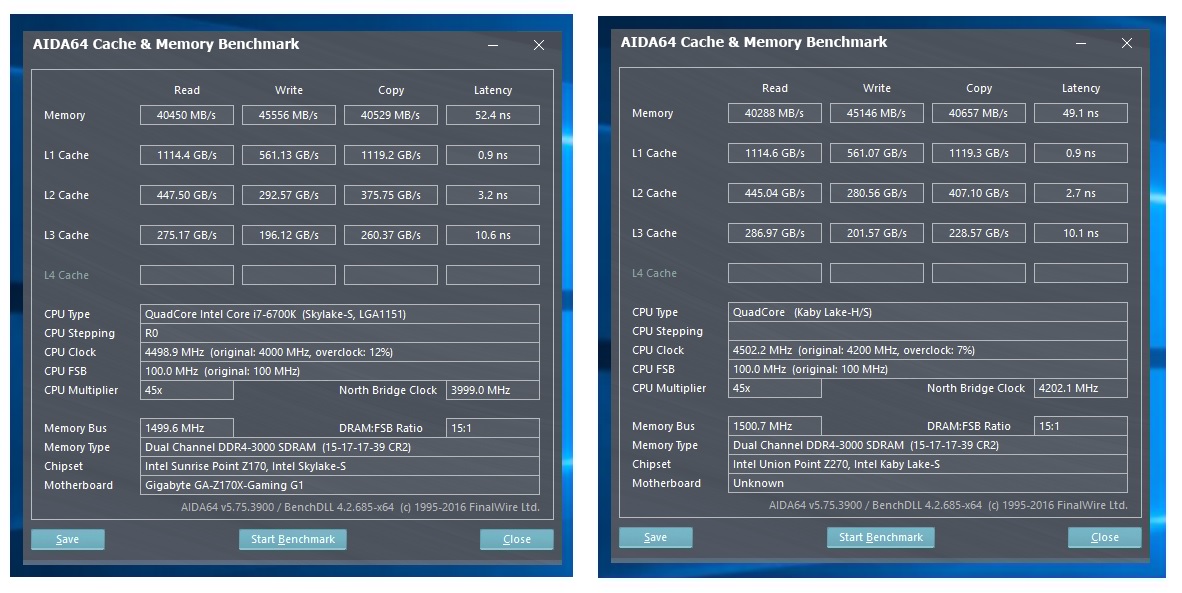Click North Bridge Clock value 3999.0 MHz
Image resolution: width=1182 pixels, height=593 pixels.
tap(493, 390)
